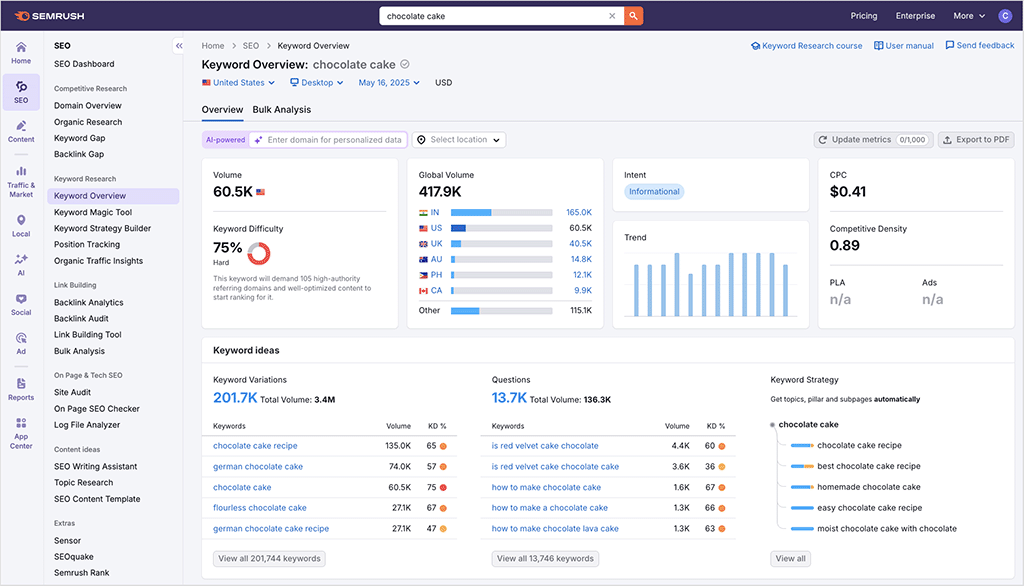Click Export to PDF button

click(976, 140)
